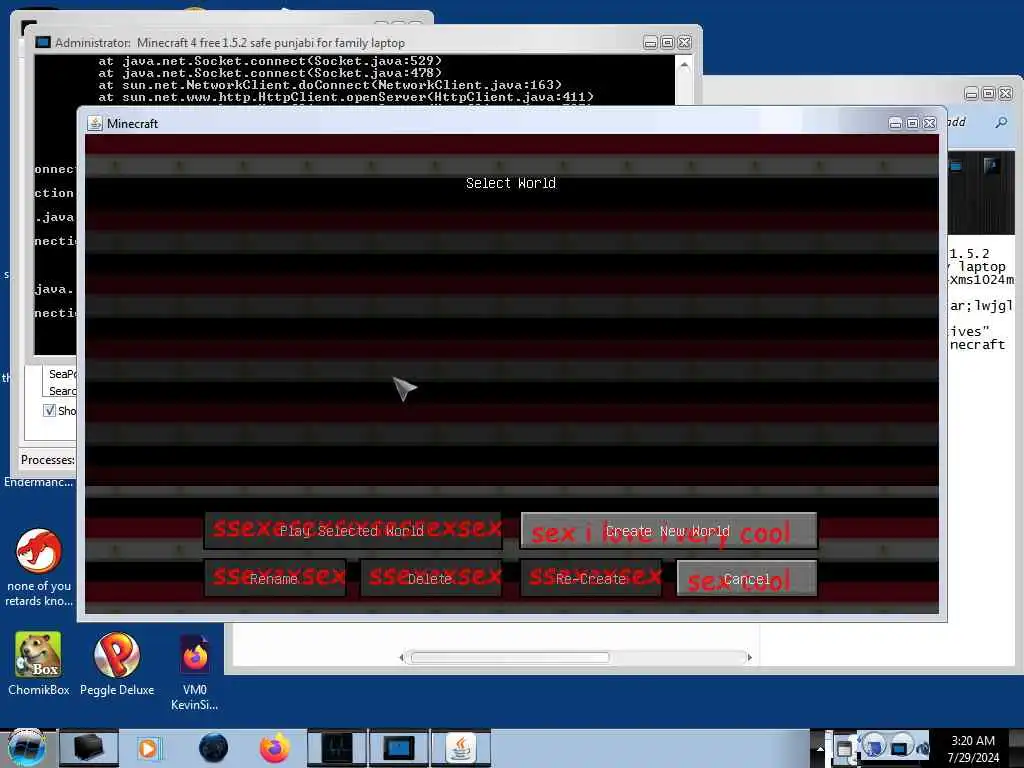Switch to the process monitor taskbar window
This screenshot has width=1024, height=768.
click(336, 748)
